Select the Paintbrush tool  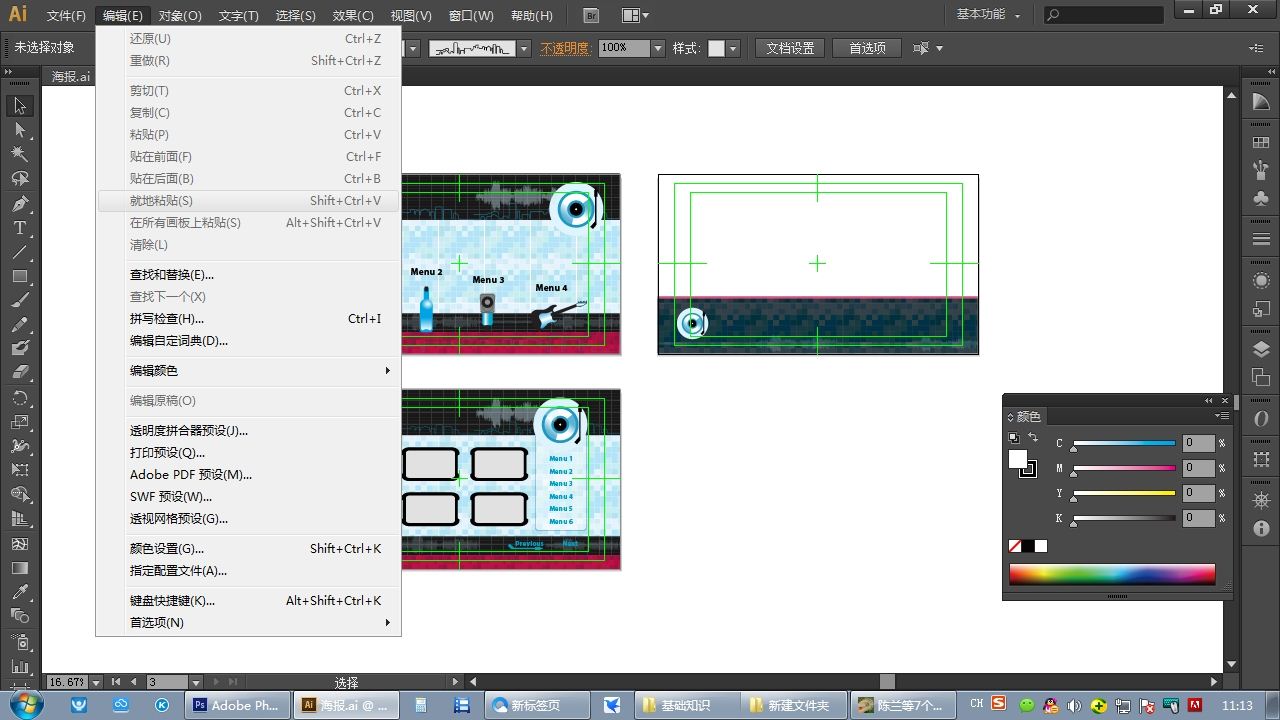click(x=20, y=300)
